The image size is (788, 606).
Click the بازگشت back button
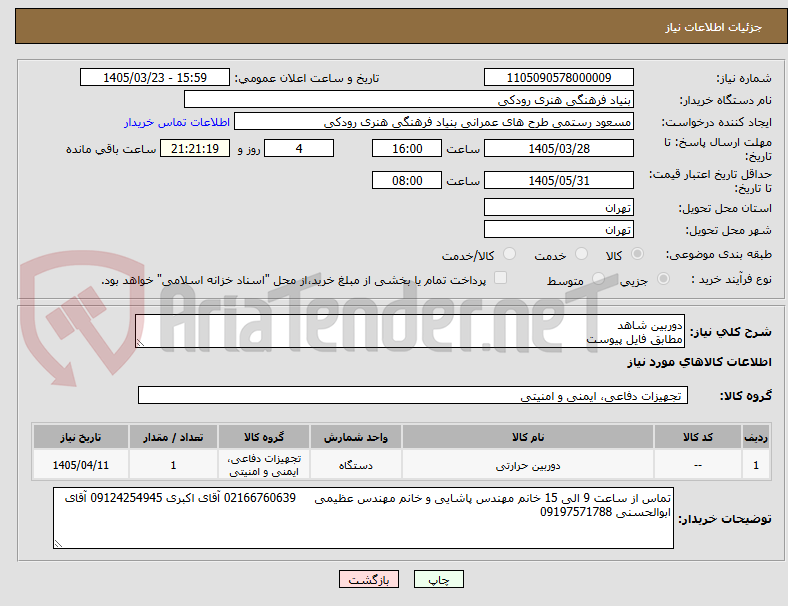[369, 579]
